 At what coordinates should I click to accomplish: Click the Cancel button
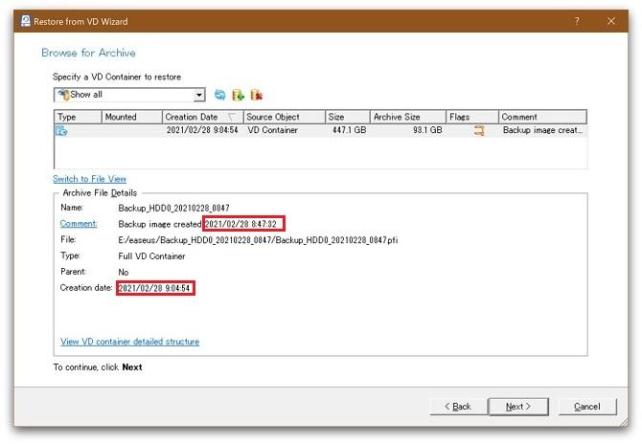(587, 406)
